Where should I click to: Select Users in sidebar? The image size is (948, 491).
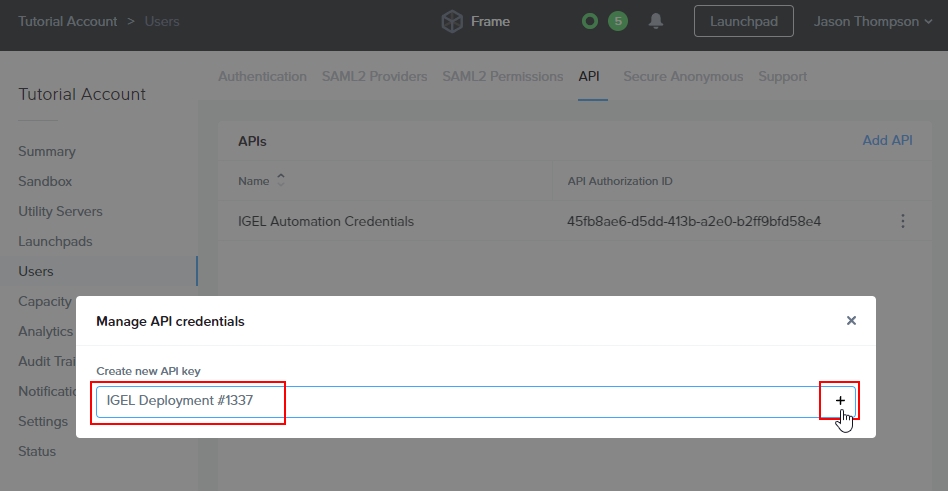(x=36, y=272)
